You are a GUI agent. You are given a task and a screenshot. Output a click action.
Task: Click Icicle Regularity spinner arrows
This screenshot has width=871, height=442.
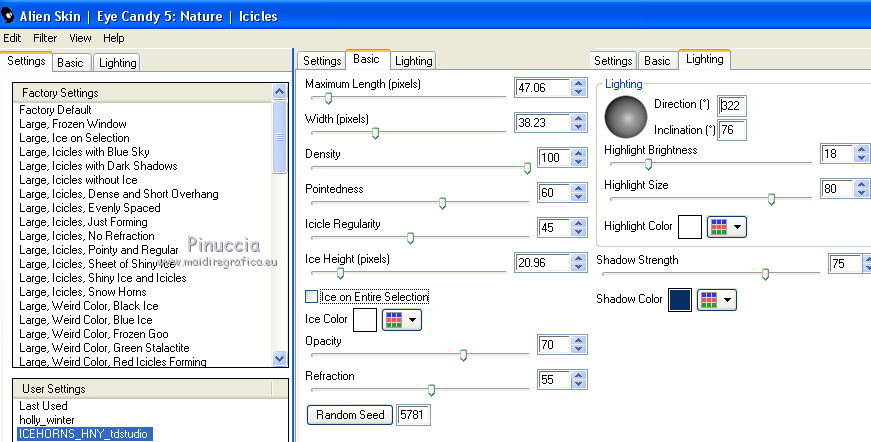pyautogui.click(x=579, y=228)
